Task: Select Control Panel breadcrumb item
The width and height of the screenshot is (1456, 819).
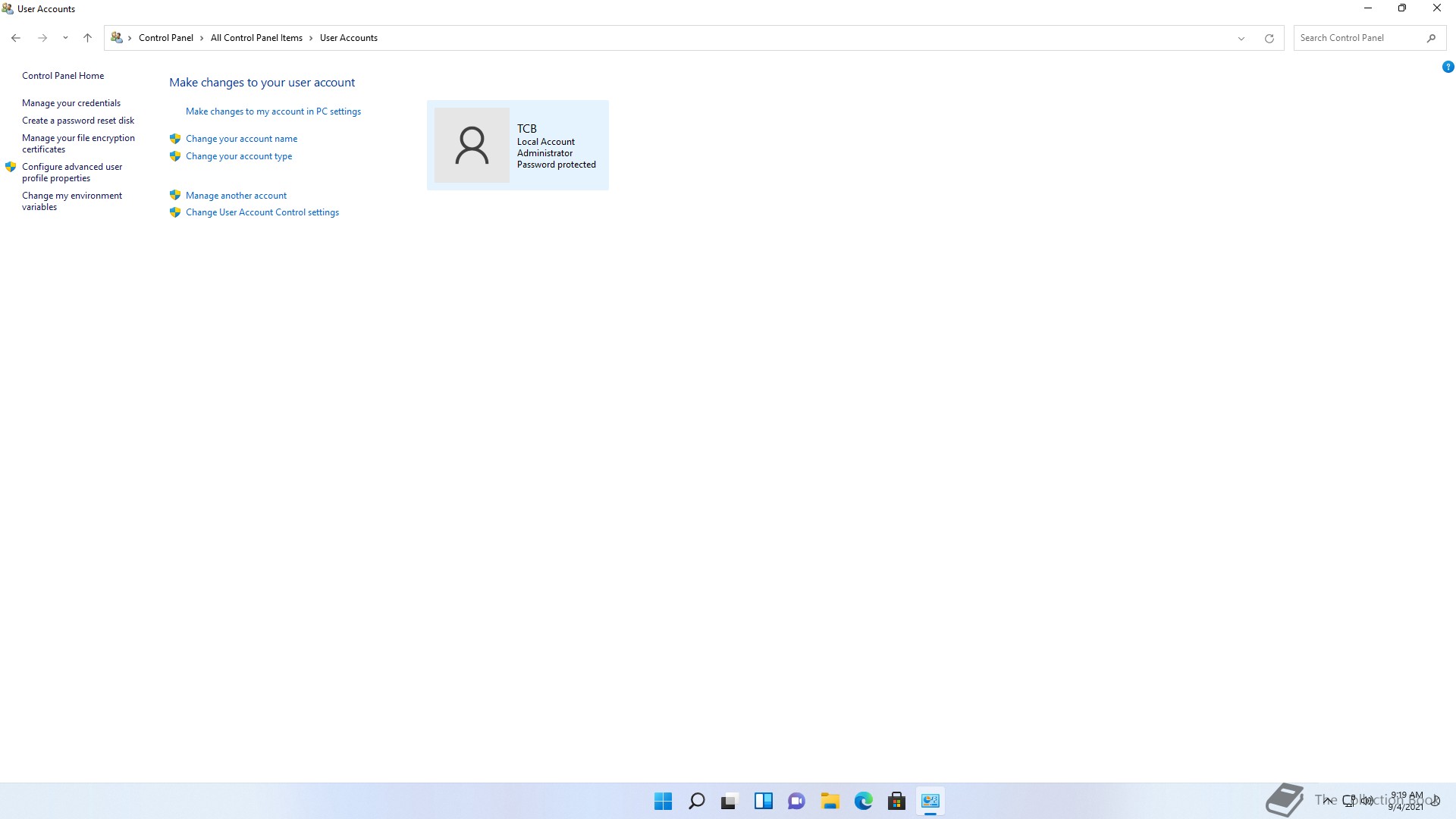Action: click(165, 38)
